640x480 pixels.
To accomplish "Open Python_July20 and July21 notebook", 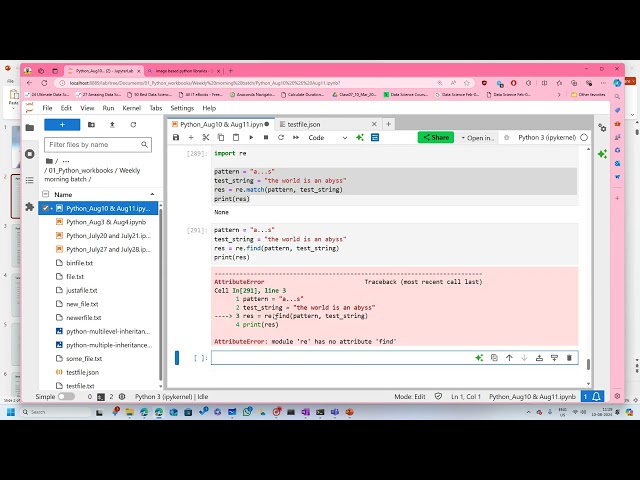I will point(108,236).
